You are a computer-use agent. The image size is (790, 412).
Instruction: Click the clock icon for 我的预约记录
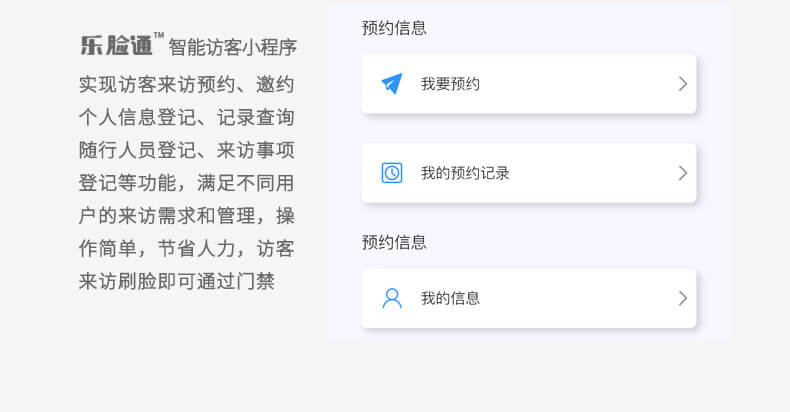392,173
